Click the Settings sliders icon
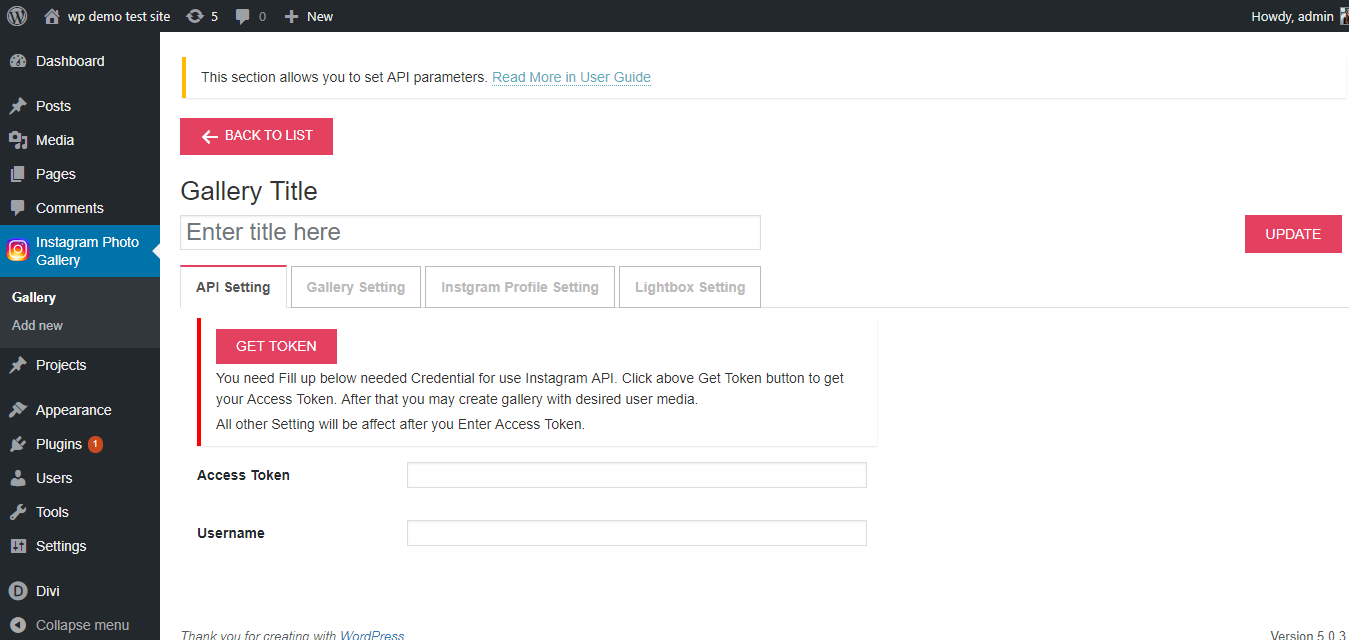 [x=18, y=546]
